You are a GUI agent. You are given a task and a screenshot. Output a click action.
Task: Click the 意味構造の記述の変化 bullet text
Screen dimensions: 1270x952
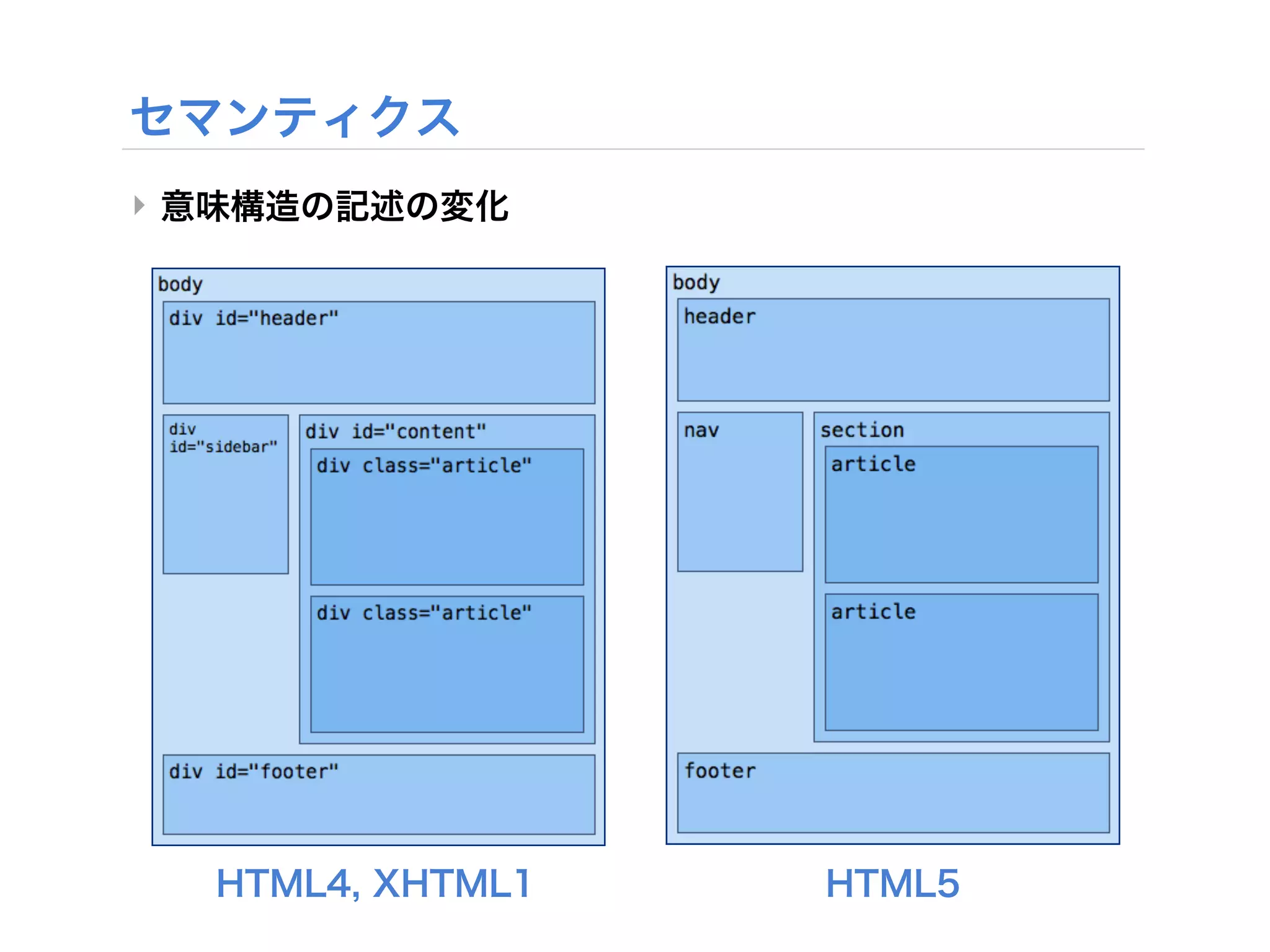(335, 206)
